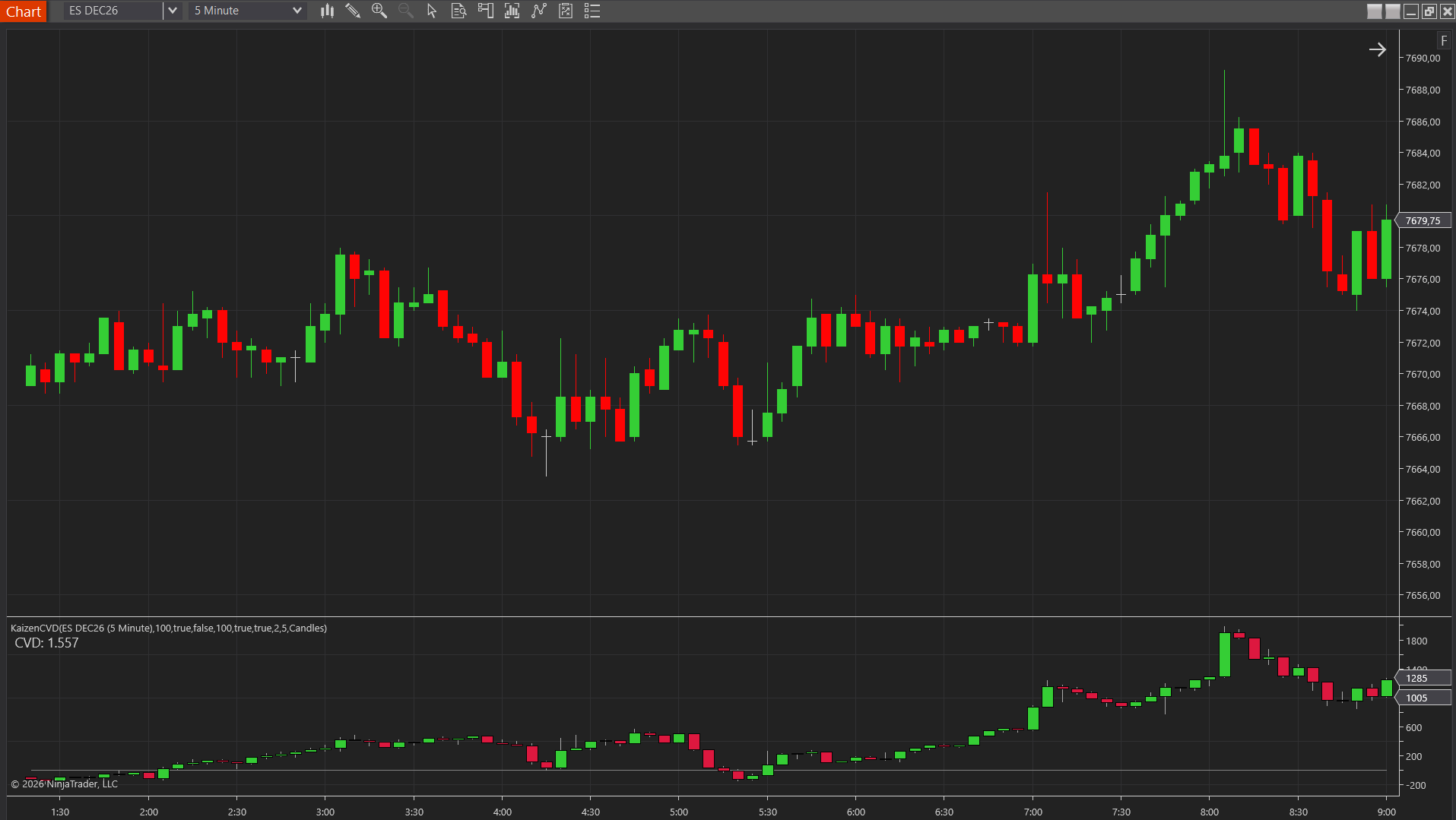Select the cursor pointer tool icon
Screen dimensions: 1456x820
[x=432, y=11]
